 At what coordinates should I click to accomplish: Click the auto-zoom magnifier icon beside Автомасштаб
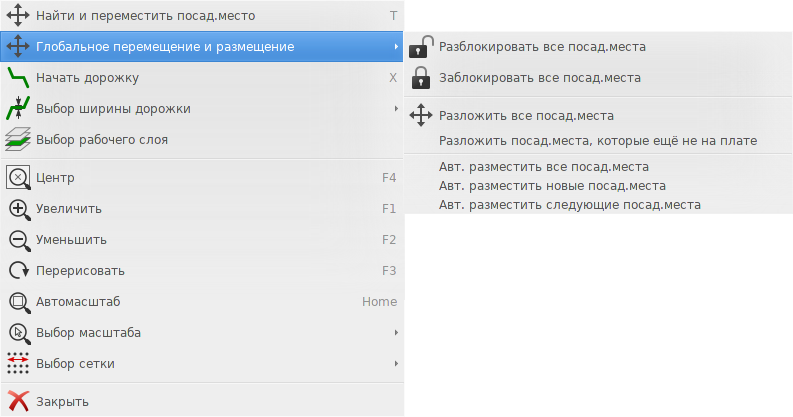point(19,302)
